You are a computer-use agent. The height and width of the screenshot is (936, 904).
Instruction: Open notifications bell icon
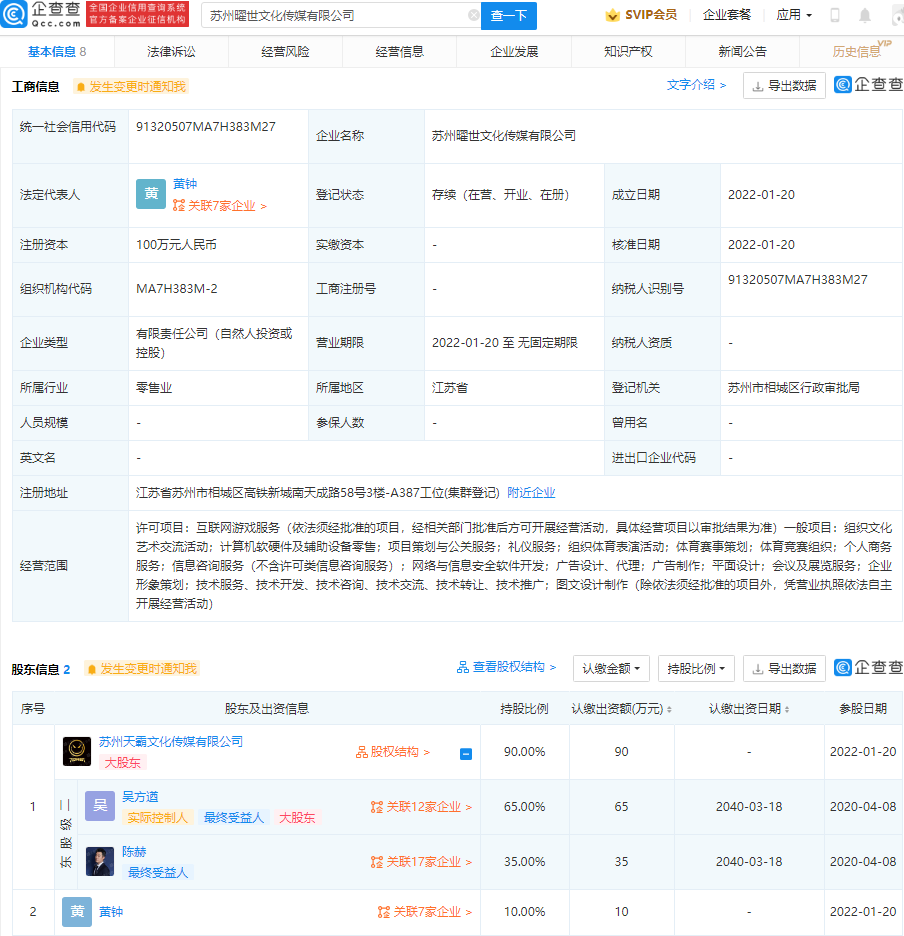(865, 16)
